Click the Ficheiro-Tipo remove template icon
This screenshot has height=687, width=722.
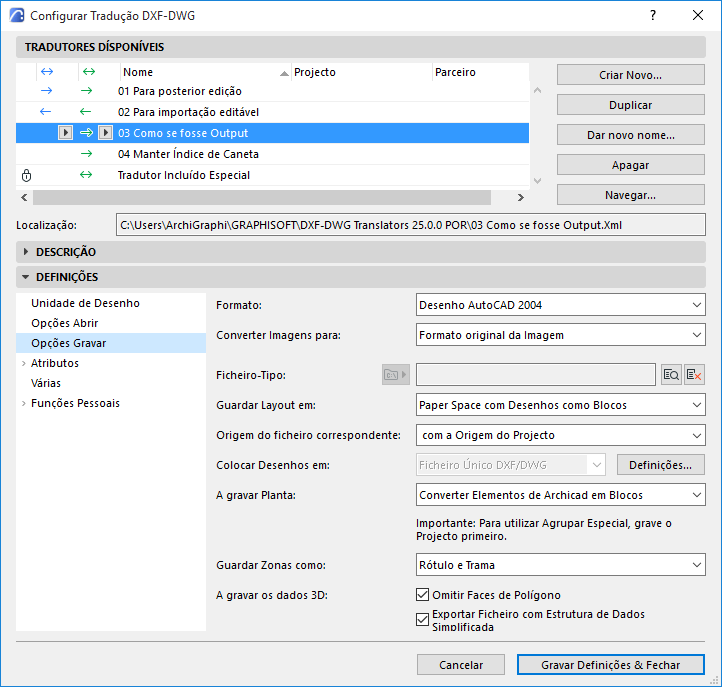pyautogui.click(x=694, y=375)
